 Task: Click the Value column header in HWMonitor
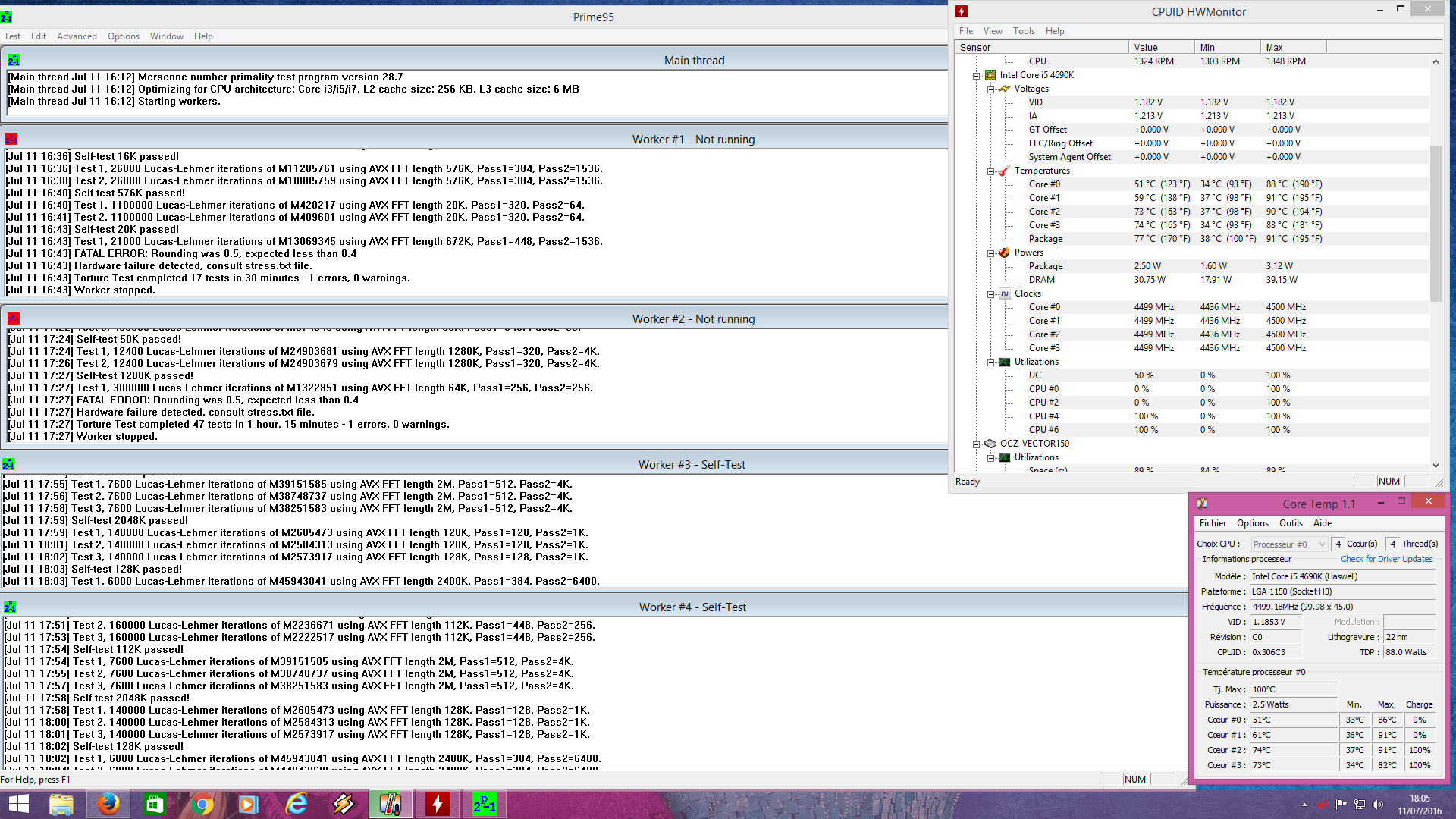[x=1161, y=47]
